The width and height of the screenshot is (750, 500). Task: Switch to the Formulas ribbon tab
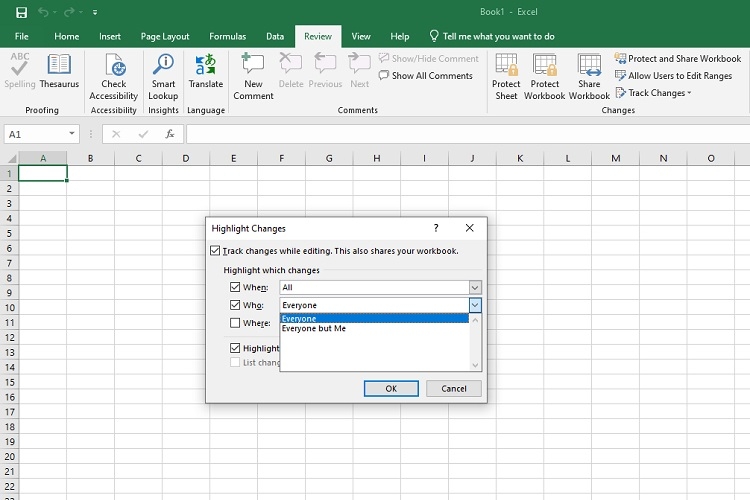227,36
